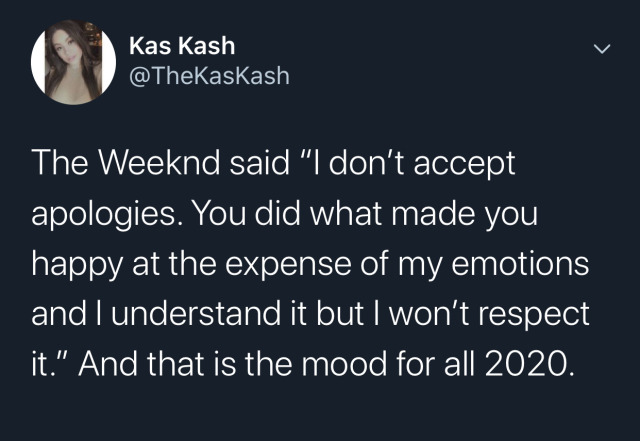Click the word "understand" in the tweet

pyautogui.click(x=196, y=314)
